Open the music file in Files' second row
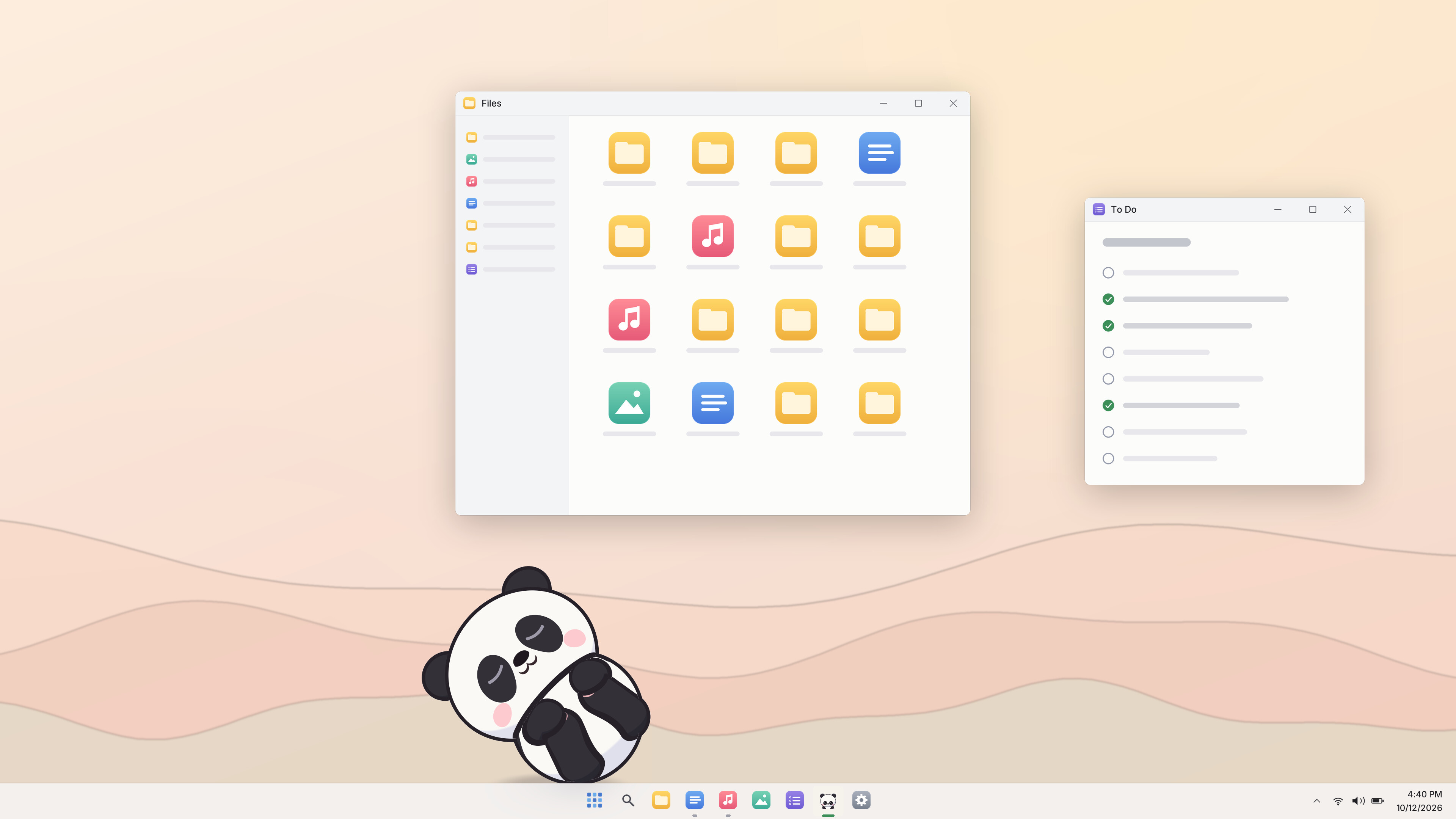The height and width of the screenshot is (819, 1456). pos(713,236)
